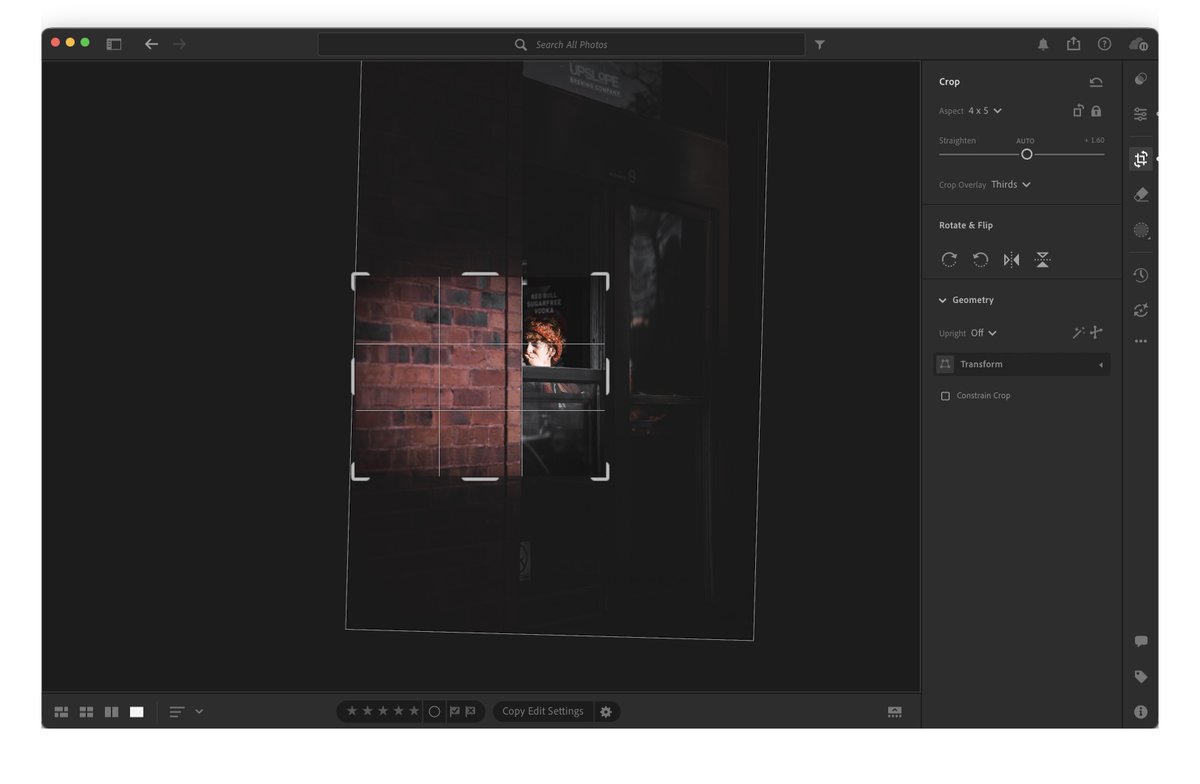Open the Crop Overlay Thirds dropdown
1200x784 pixels.
point(1011,185)
